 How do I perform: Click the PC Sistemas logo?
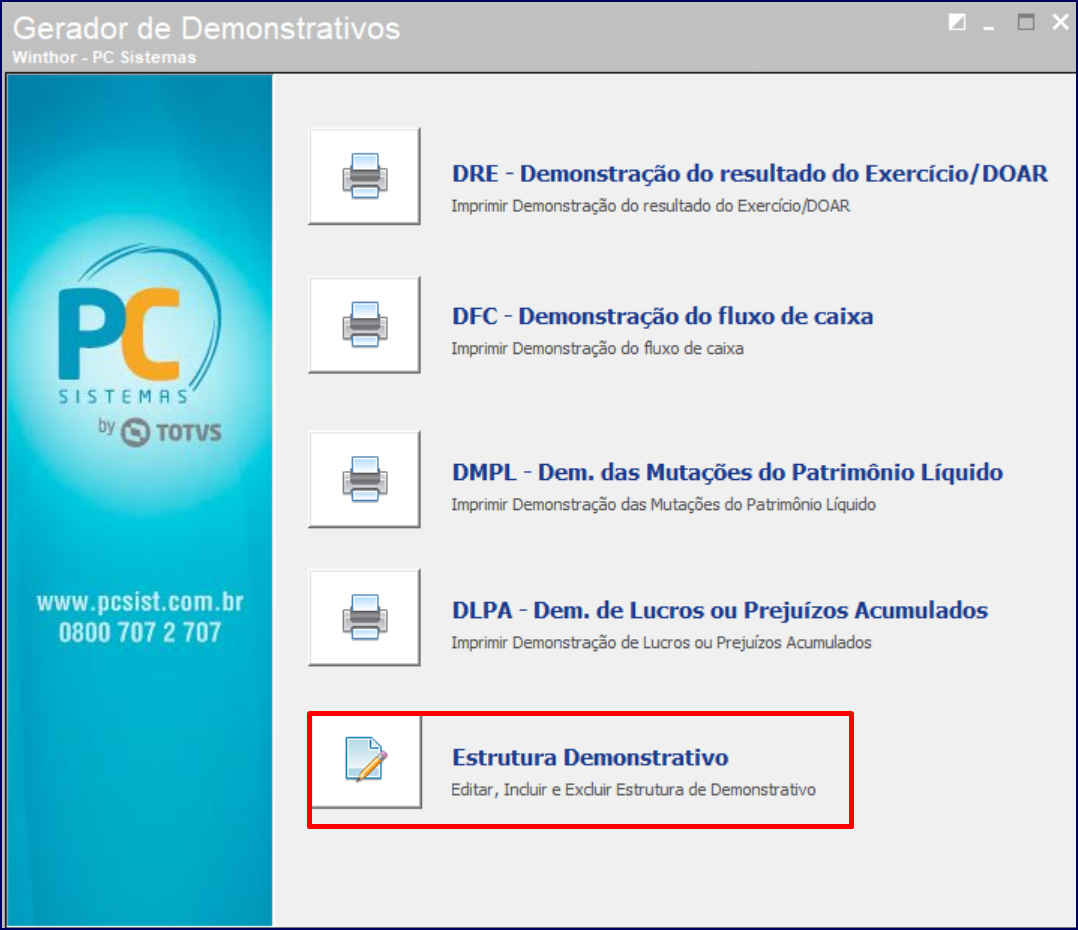[x=140, y=325]
